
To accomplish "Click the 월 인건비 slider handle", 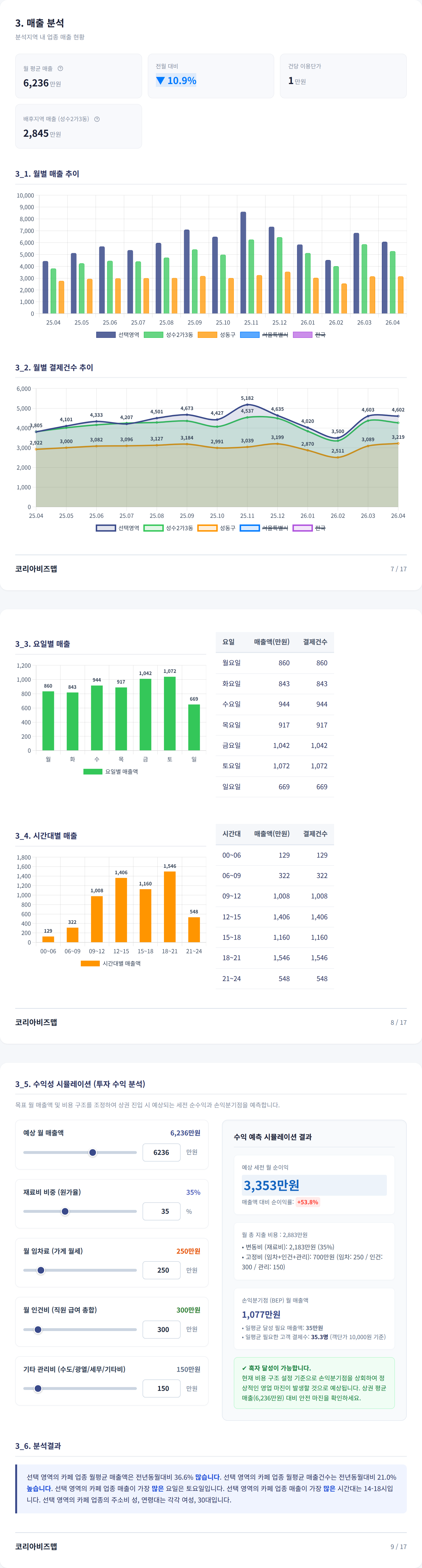I will tap(38, 1329).
